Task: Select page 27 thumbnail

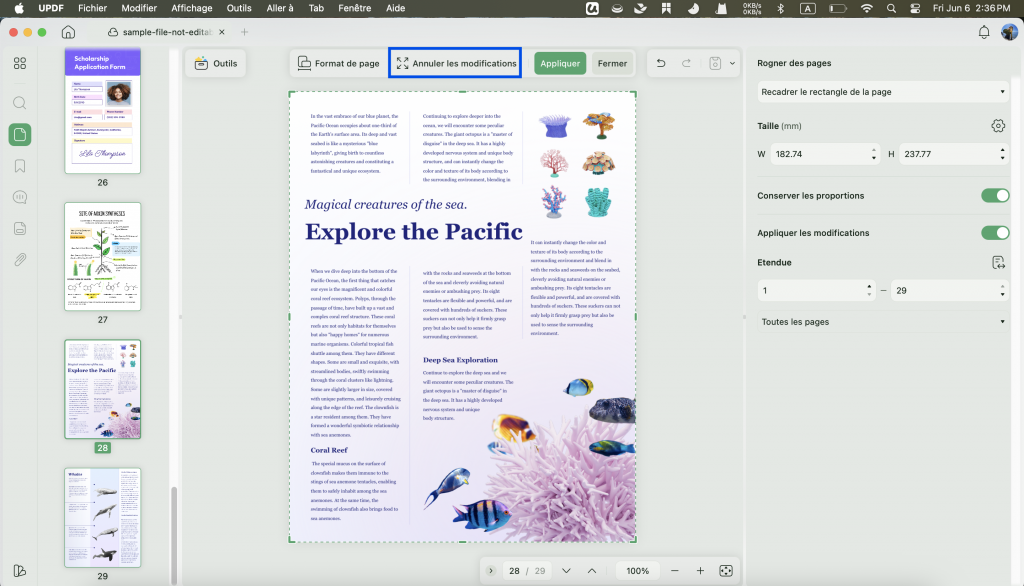Action: [103, 256]
